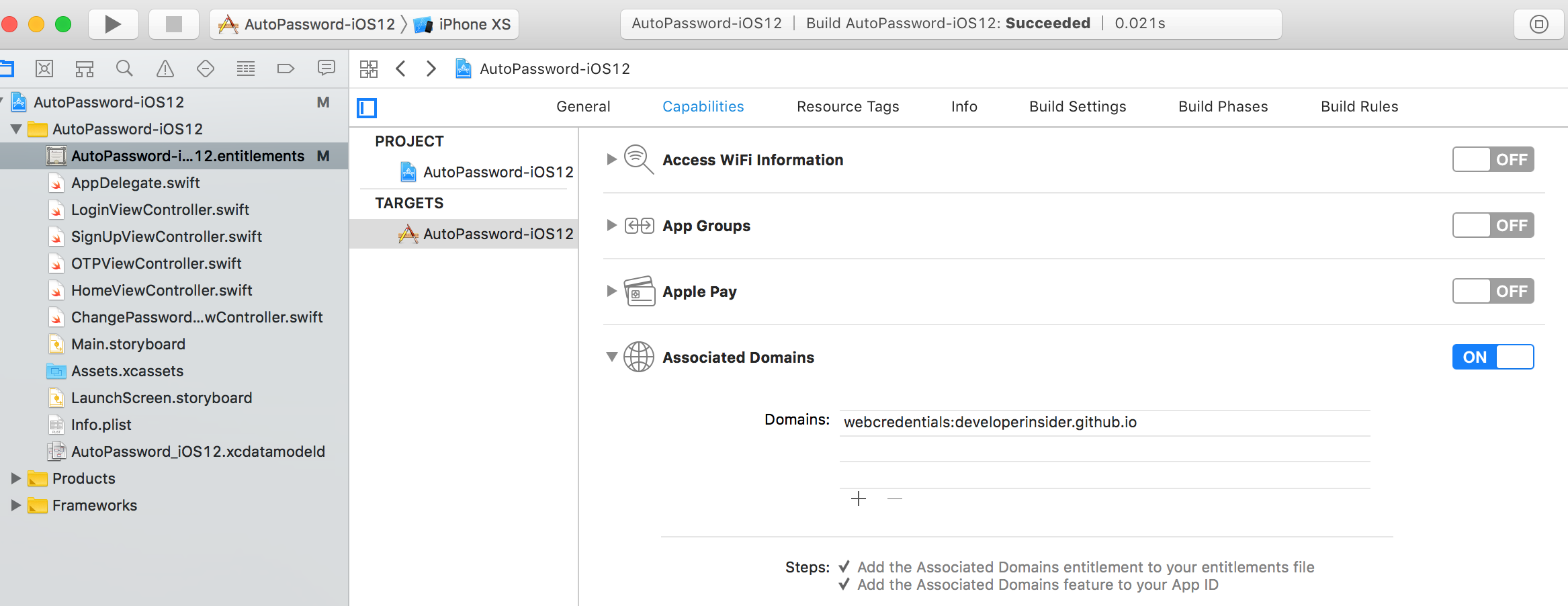Show the Breakpoint navigator icon
1568x606 pixels.
pyautogui.click(x=286, y=69)
